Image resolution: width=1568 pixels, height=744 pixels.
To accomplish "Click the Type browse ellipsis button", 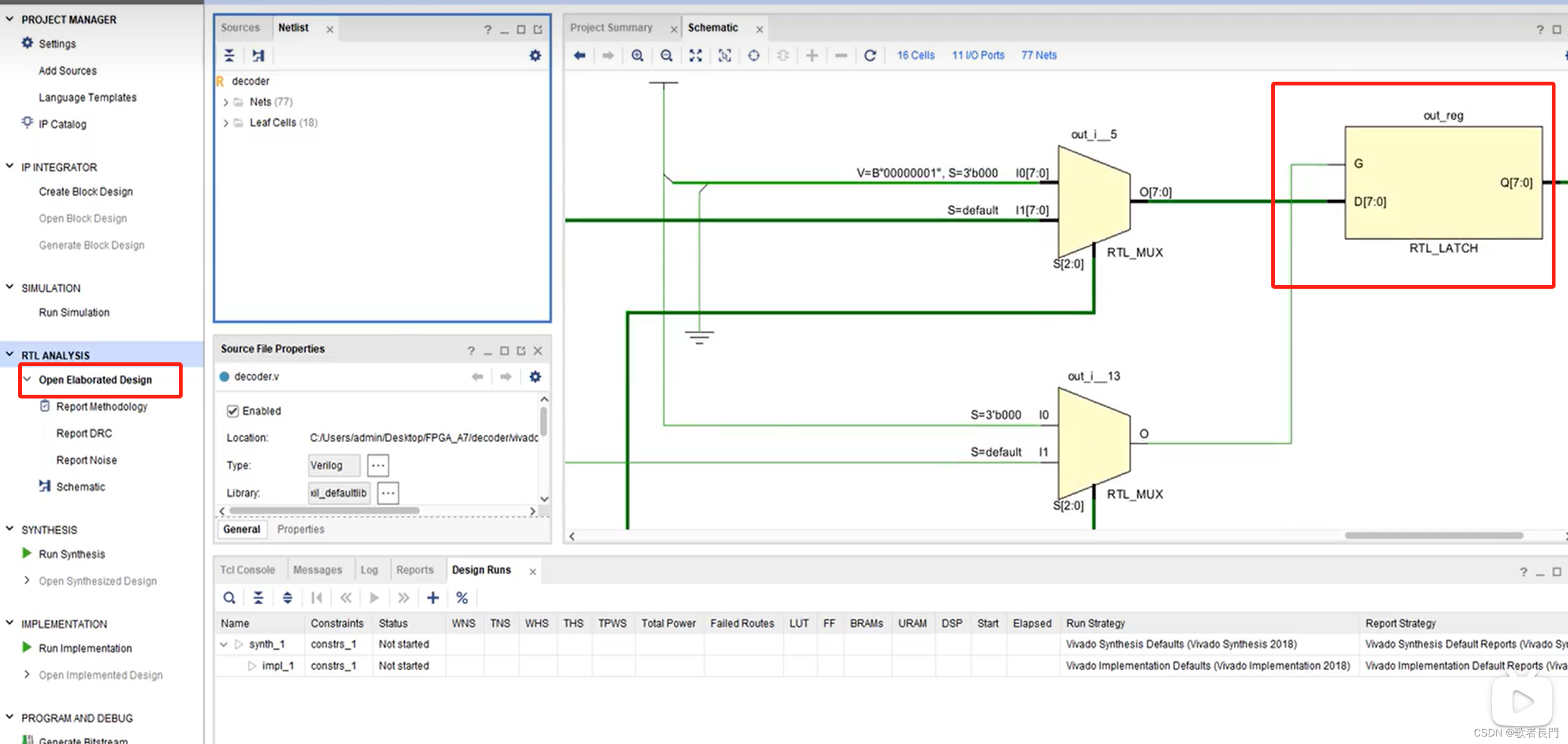I will pos(378,465).
